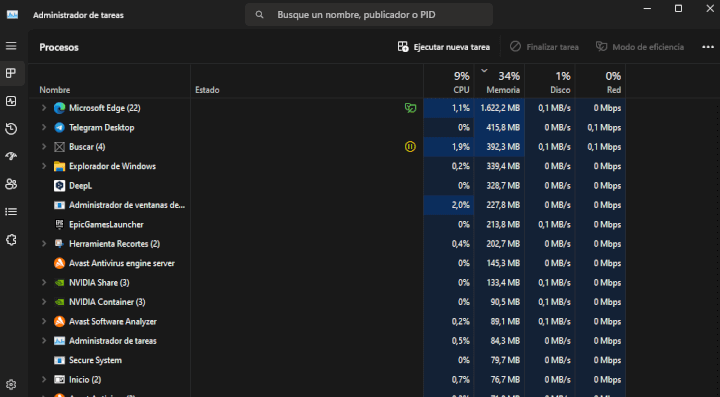Click the Telegram Desktop app icon
720x397 pixels.
pyautogui.click(x=59, y=128)
